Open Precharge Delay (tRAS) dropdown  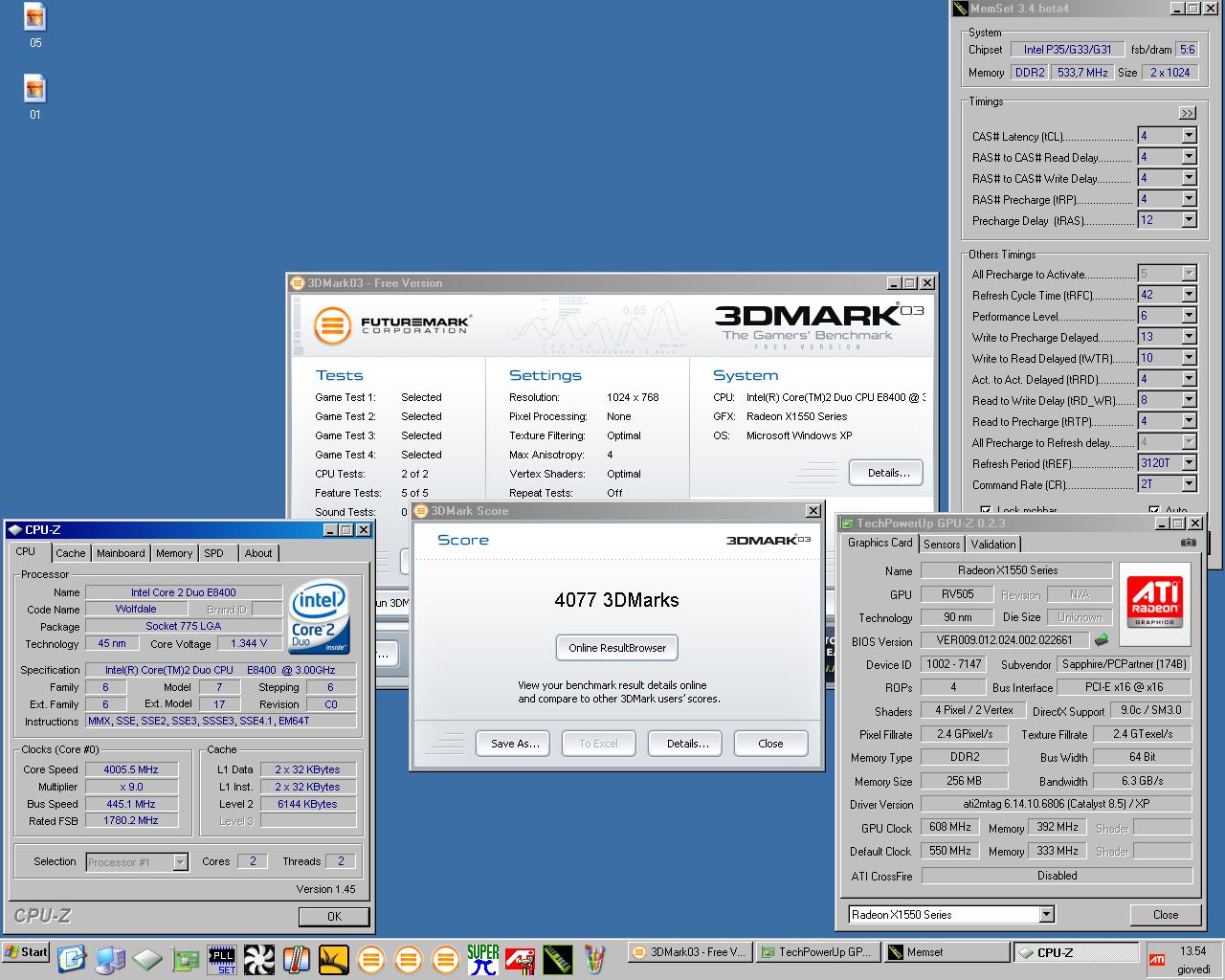1189,220
